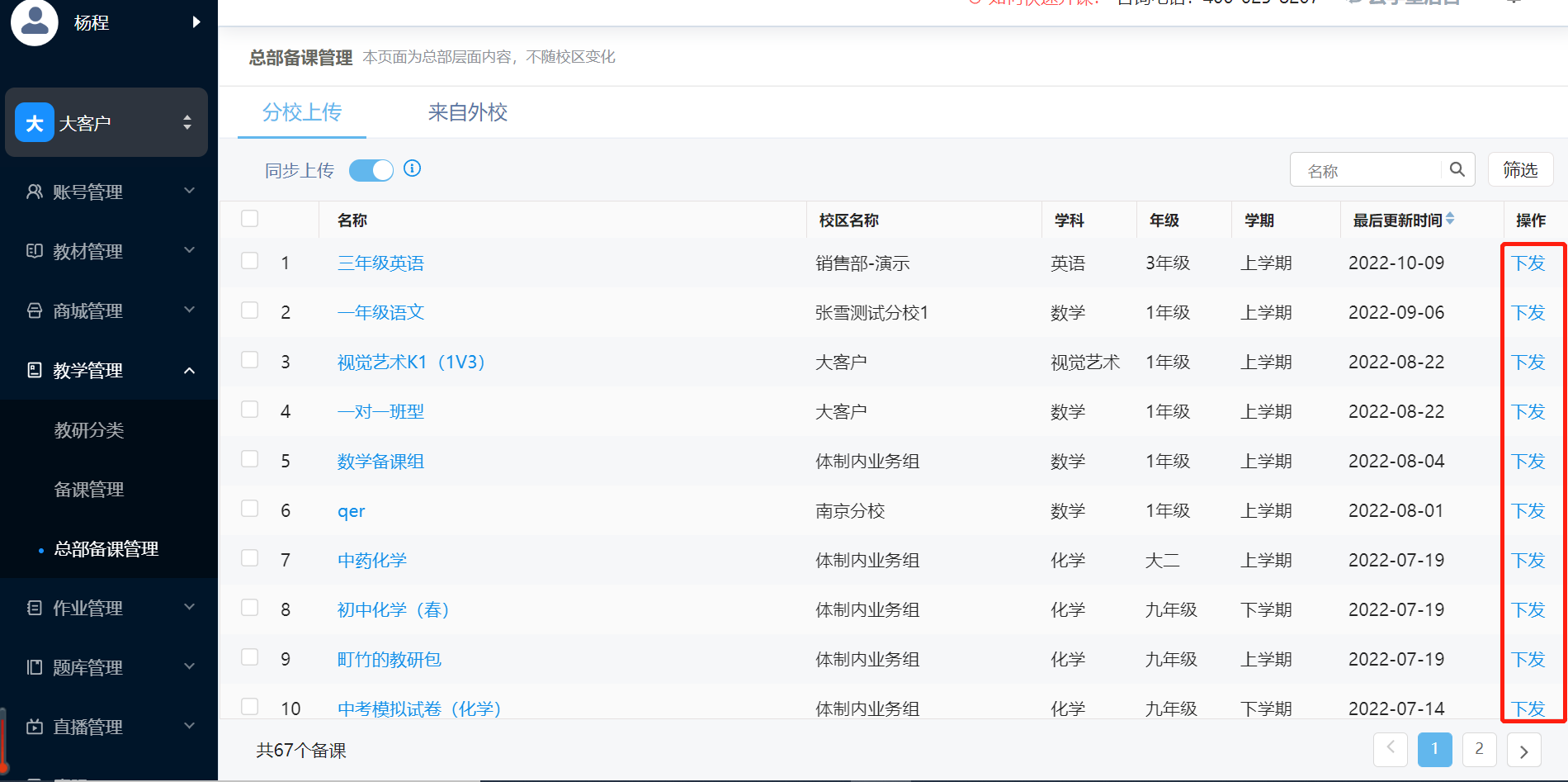The width and height of the screenshot is (1568, 782).
Task: Check the row checkbox for 一年级语文
Action: point(250,310)
